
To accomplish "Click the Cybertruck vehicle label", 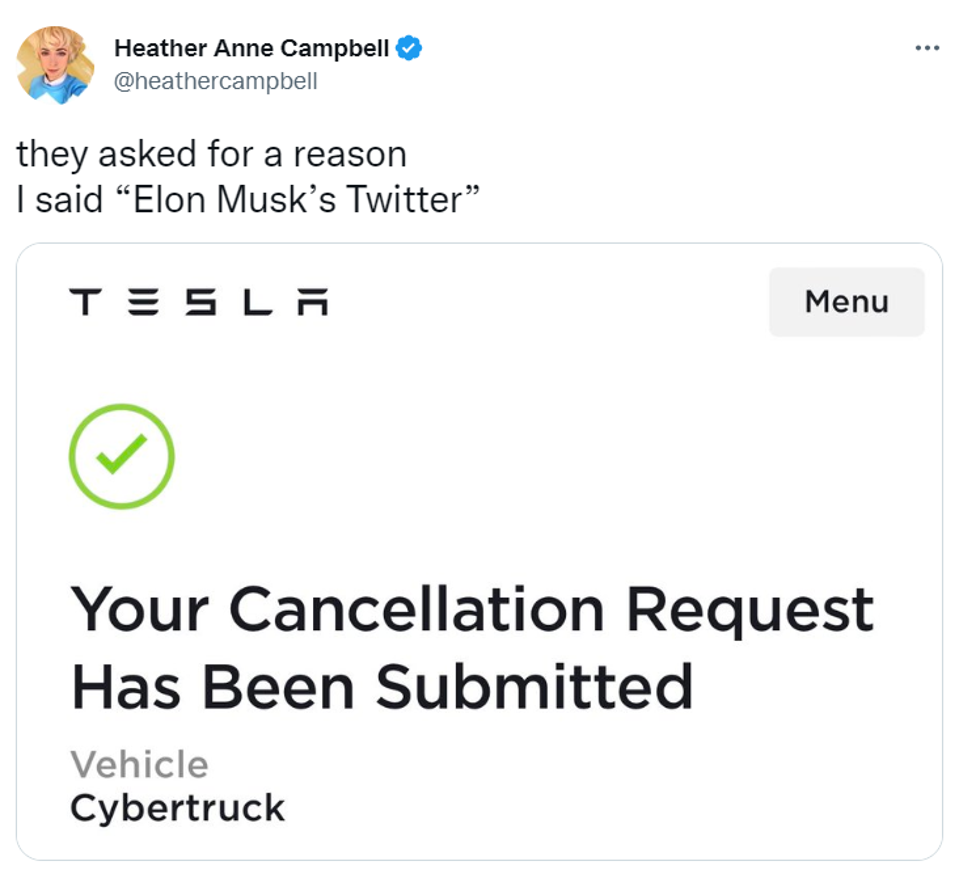I will (176, 808).
